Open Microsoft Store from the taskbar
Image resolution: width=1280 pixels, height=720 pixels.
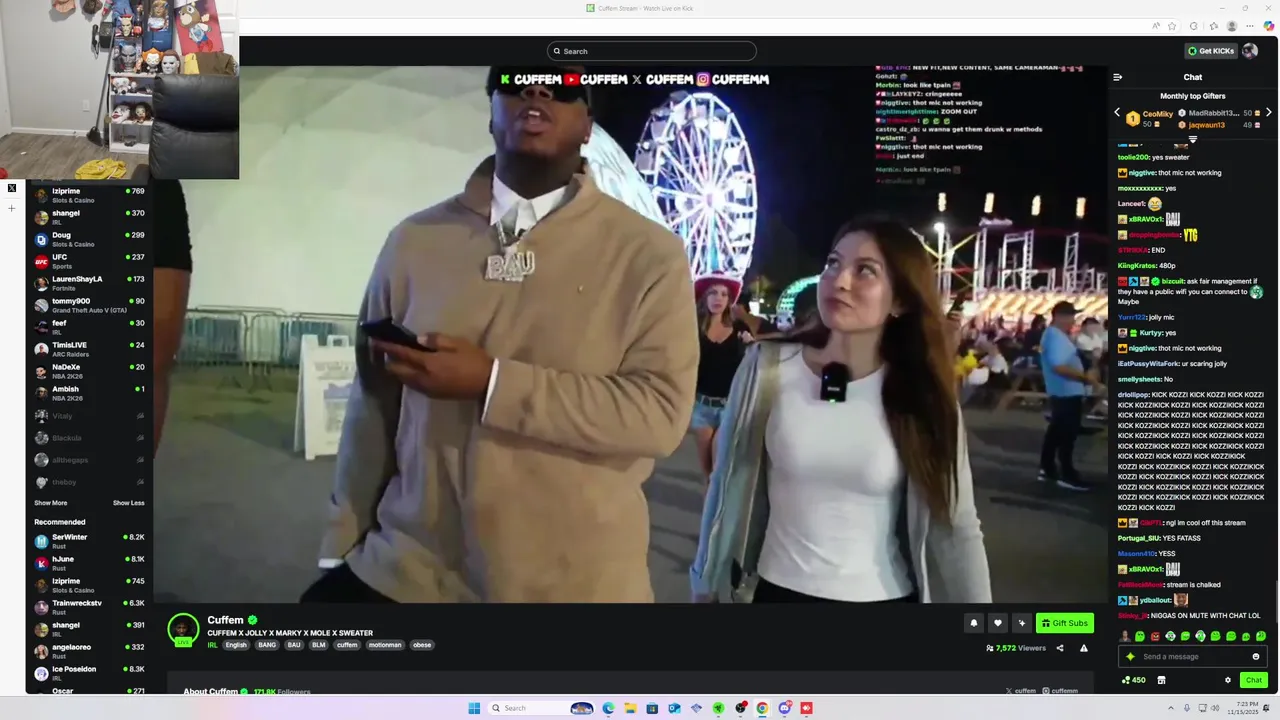[x=652, y=708]
